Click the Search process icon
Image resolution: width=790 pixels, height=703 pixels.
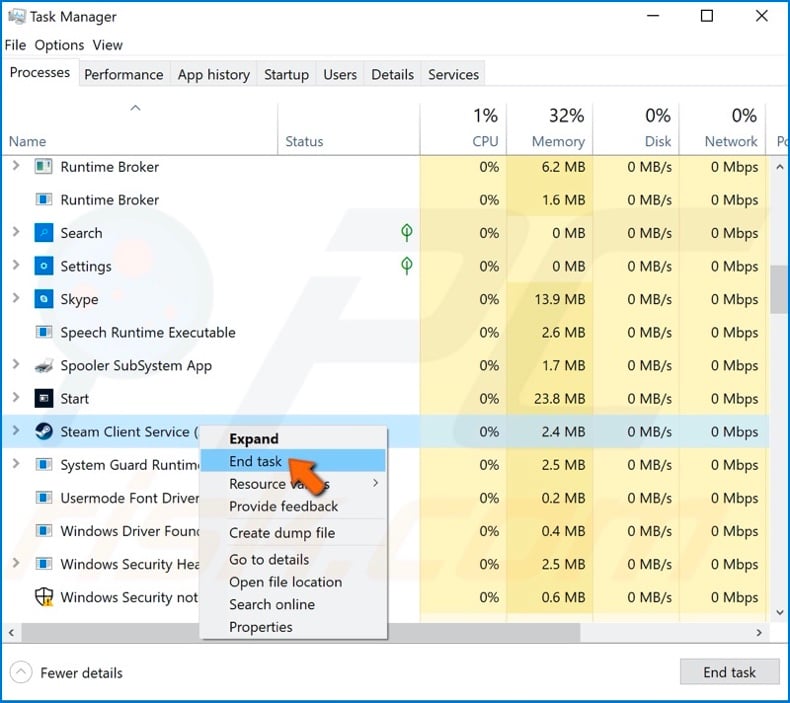click(x=44, y=233)
